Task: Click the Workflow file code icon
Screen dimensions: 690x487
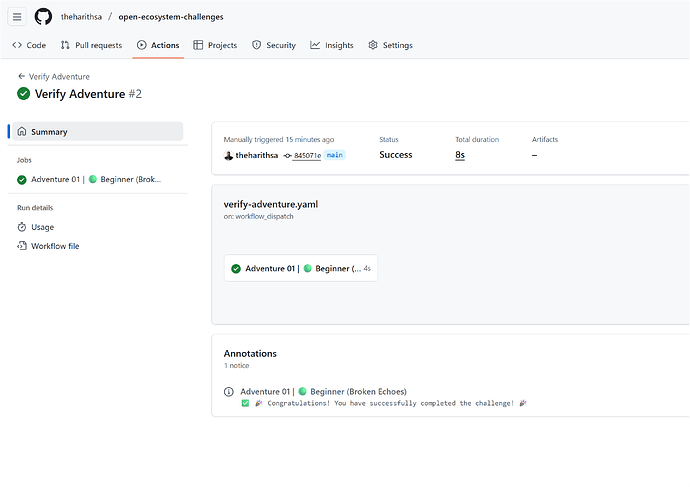Action: [x=22, y=245]
